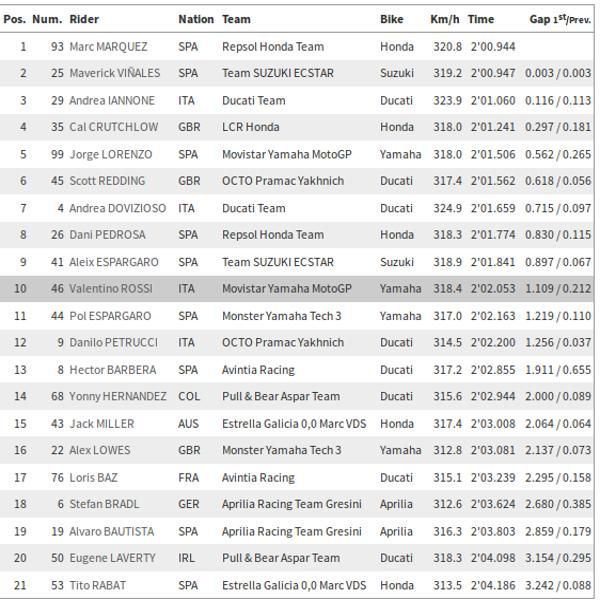Click Andrea IANNONE in third place

[112, 100]
